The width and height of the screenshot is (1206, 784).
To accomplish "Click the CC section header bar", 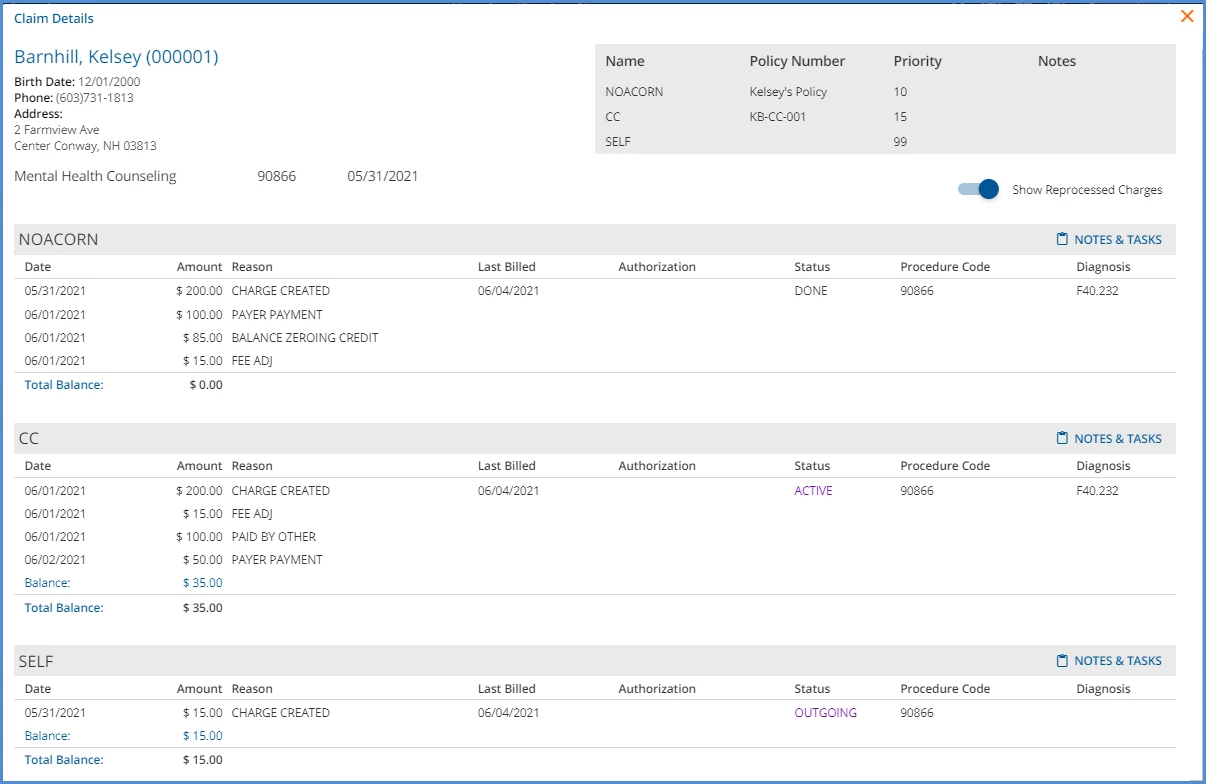I will click(595, 439).
